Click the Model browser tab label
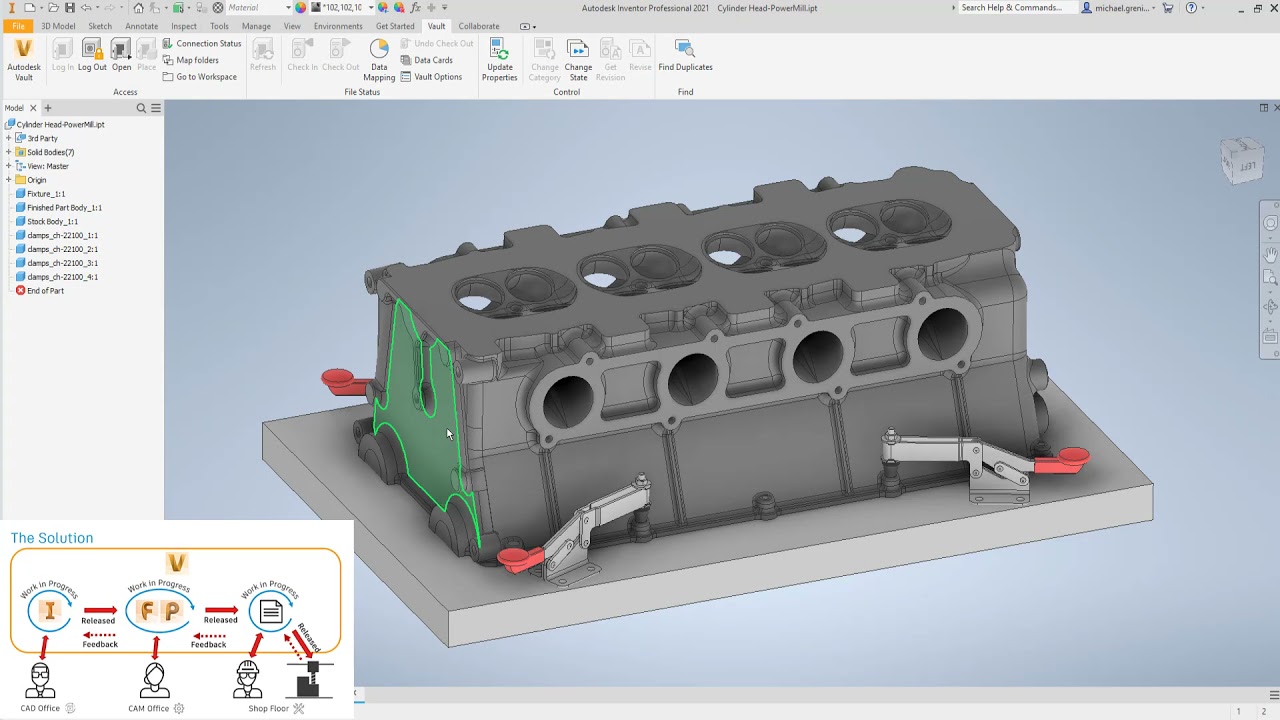The image size is (1280, 720). click(14, 108)
